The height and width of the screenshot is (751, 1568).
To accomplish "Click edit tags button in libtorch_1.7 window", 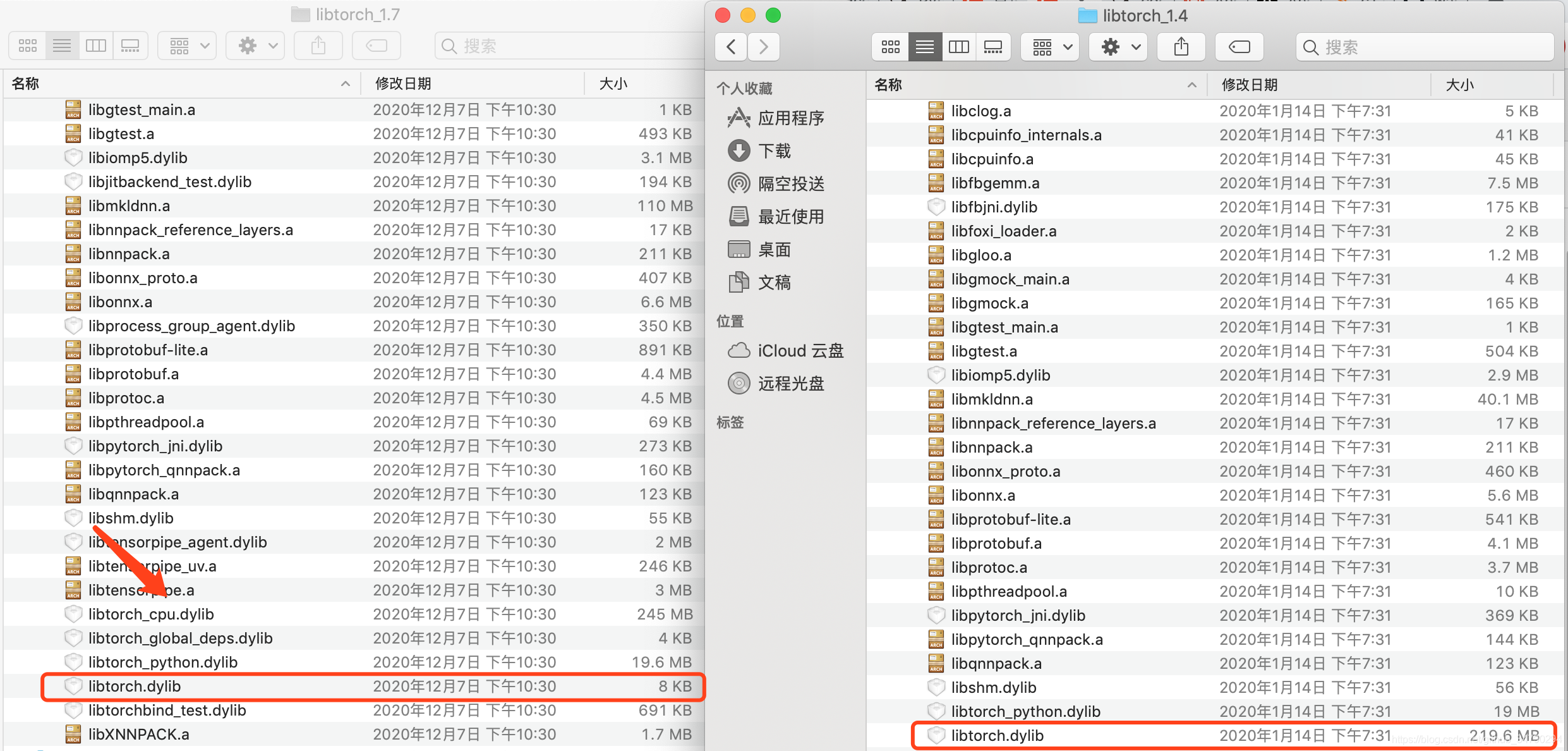I will pyautogui.click(x=377, y=46).
